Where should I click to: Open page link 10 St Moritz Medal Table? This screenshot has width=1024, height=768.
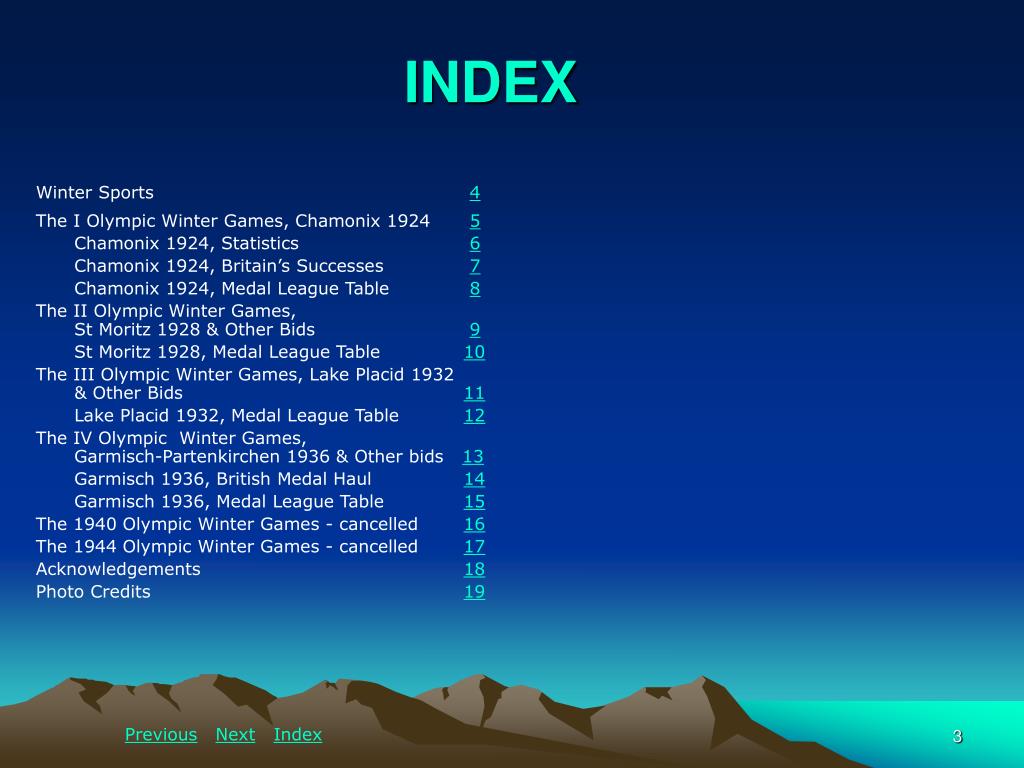pos(474,352)
